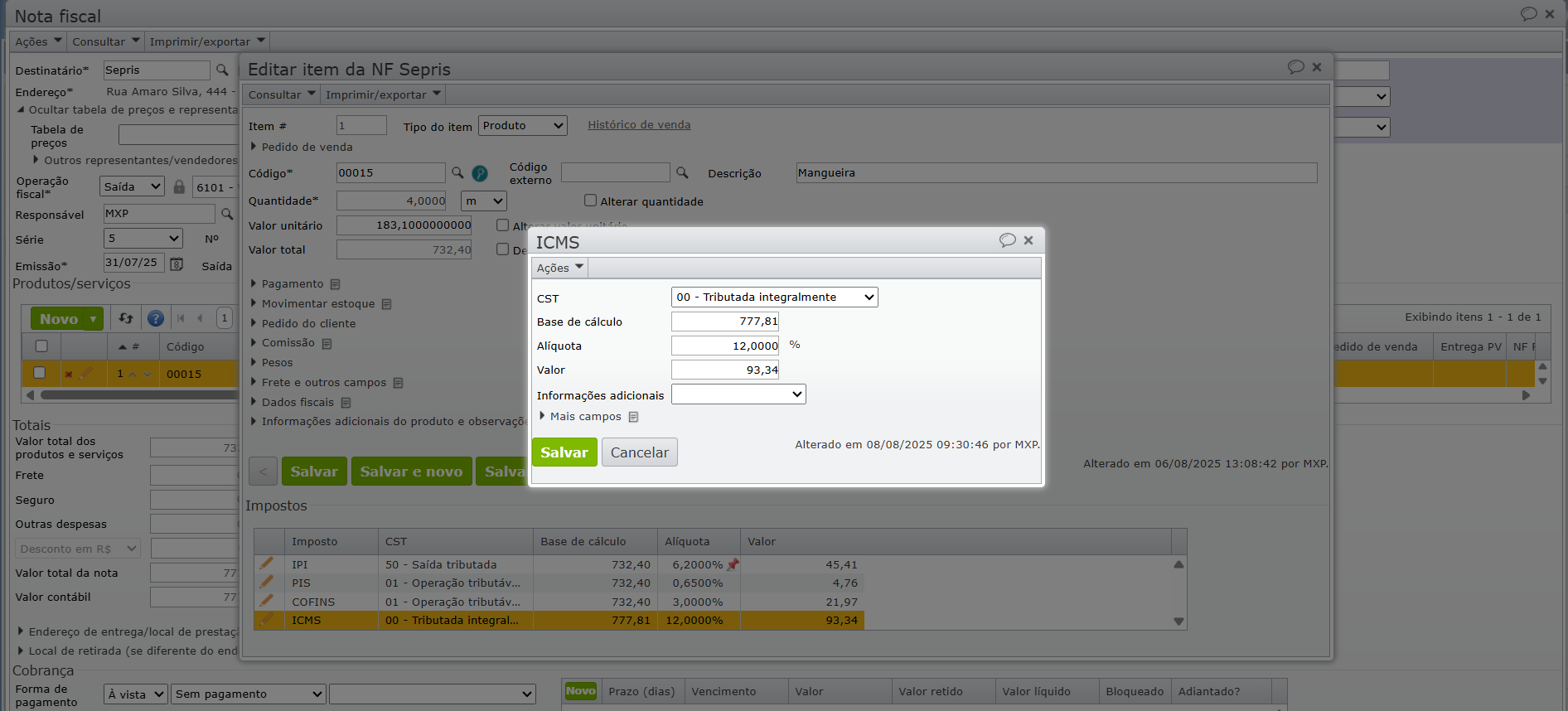The height and width of the screenshot is (711, 1568).
Task: Click the Base de cálculo field in ICMS dialog
Action: pos(725,322)
